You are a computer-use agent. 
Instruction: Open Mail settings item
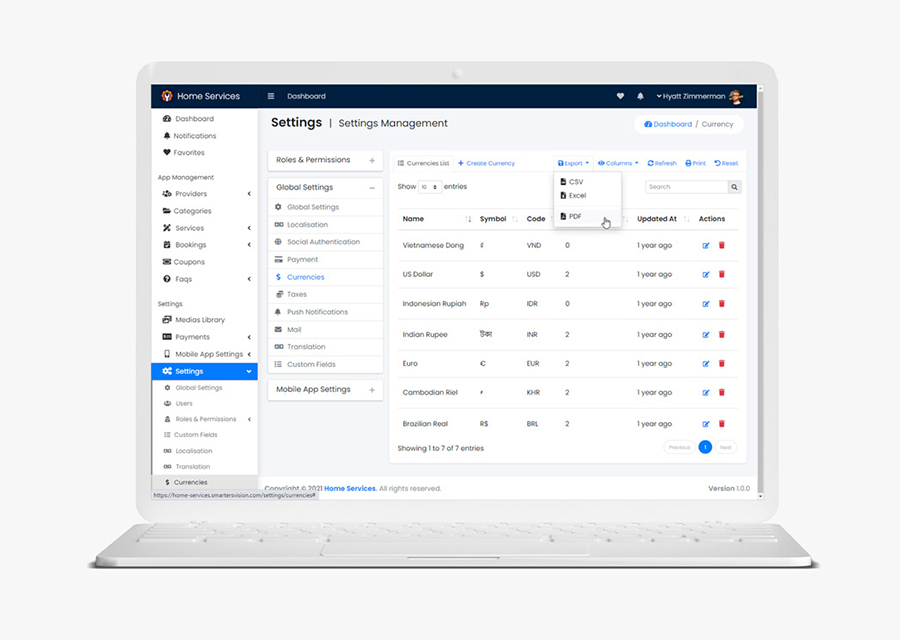(325, 330)
